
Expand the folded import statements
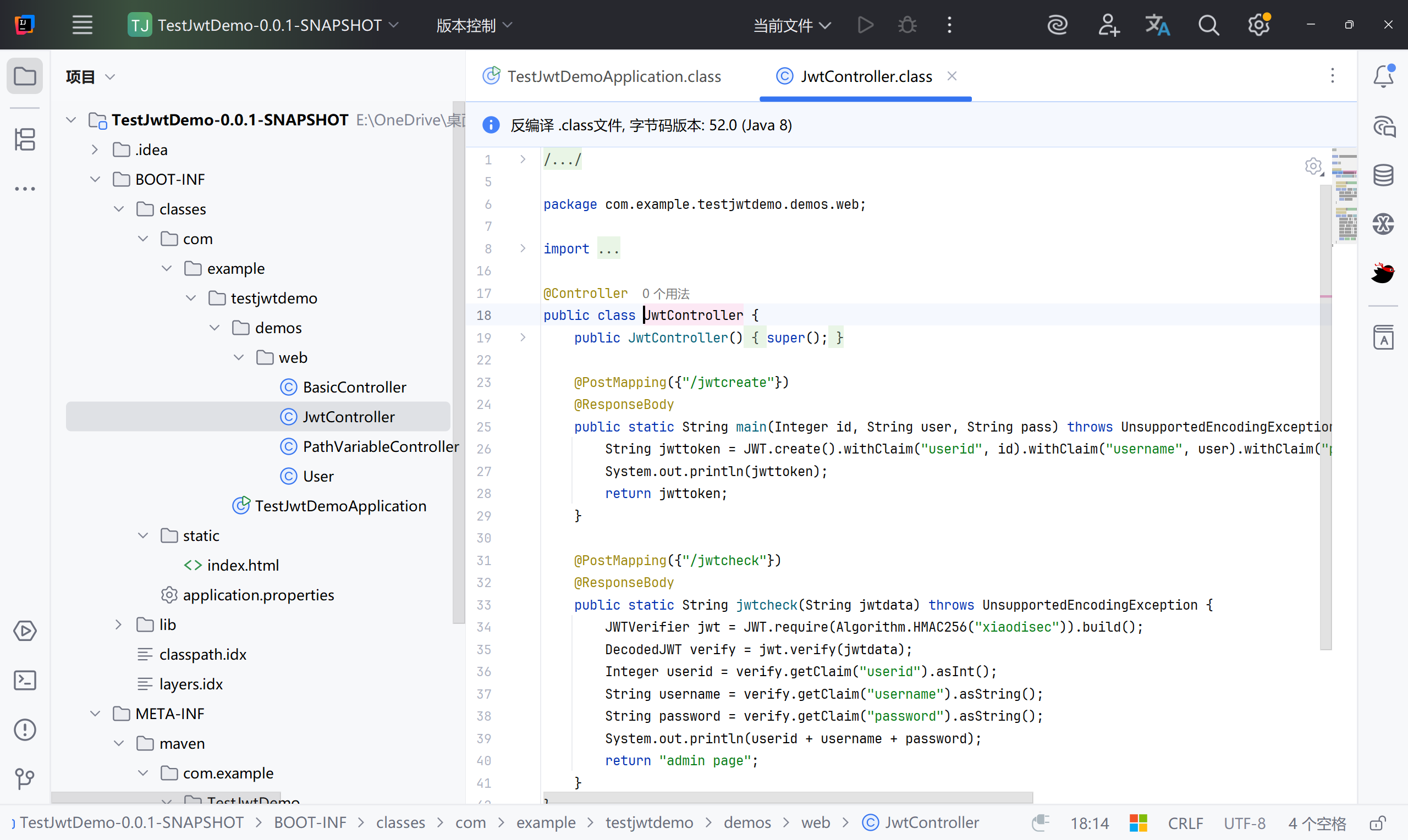tap(609, 248)
